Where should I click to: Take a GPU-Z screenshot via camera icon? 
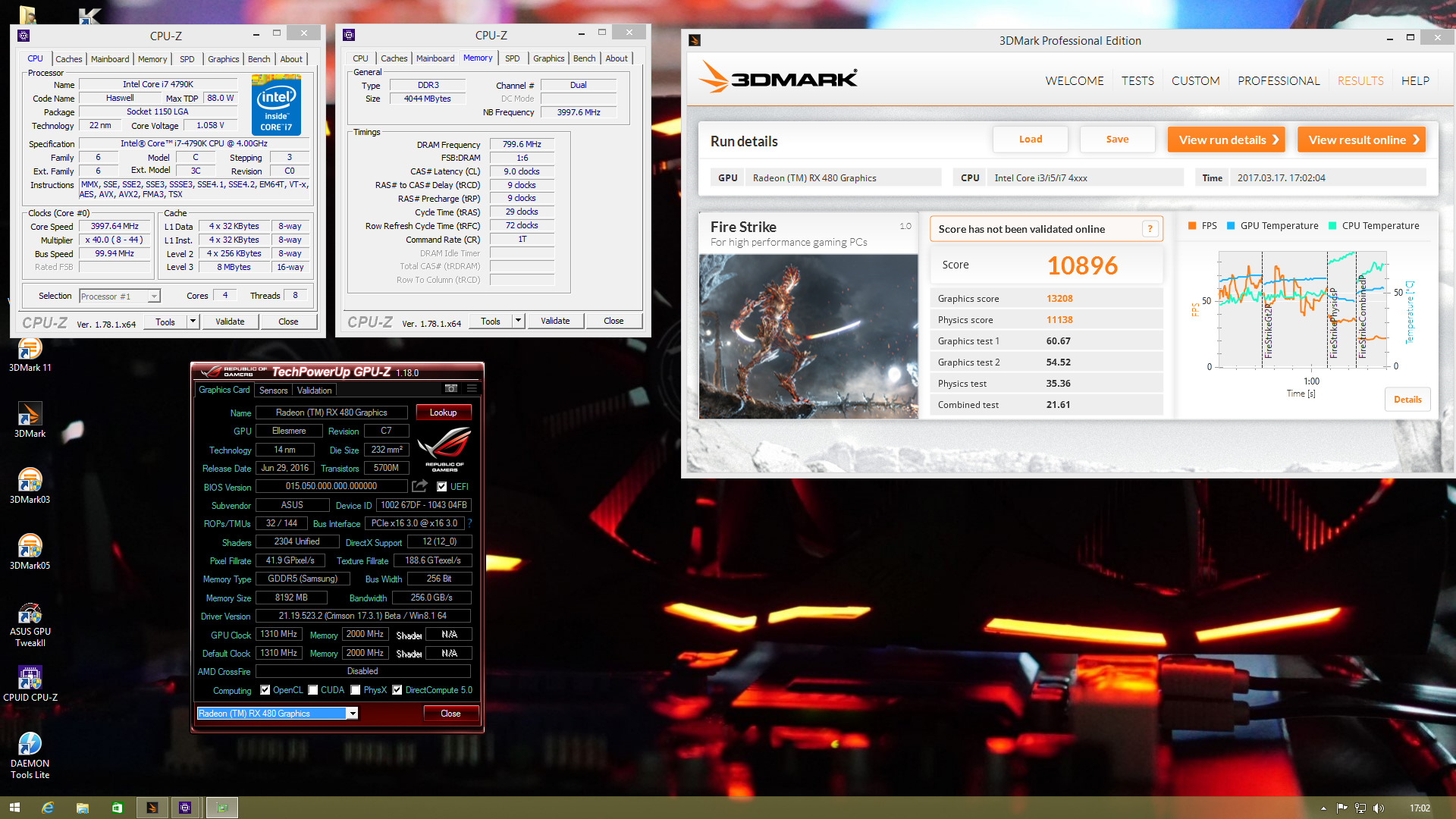click(451, 389)
